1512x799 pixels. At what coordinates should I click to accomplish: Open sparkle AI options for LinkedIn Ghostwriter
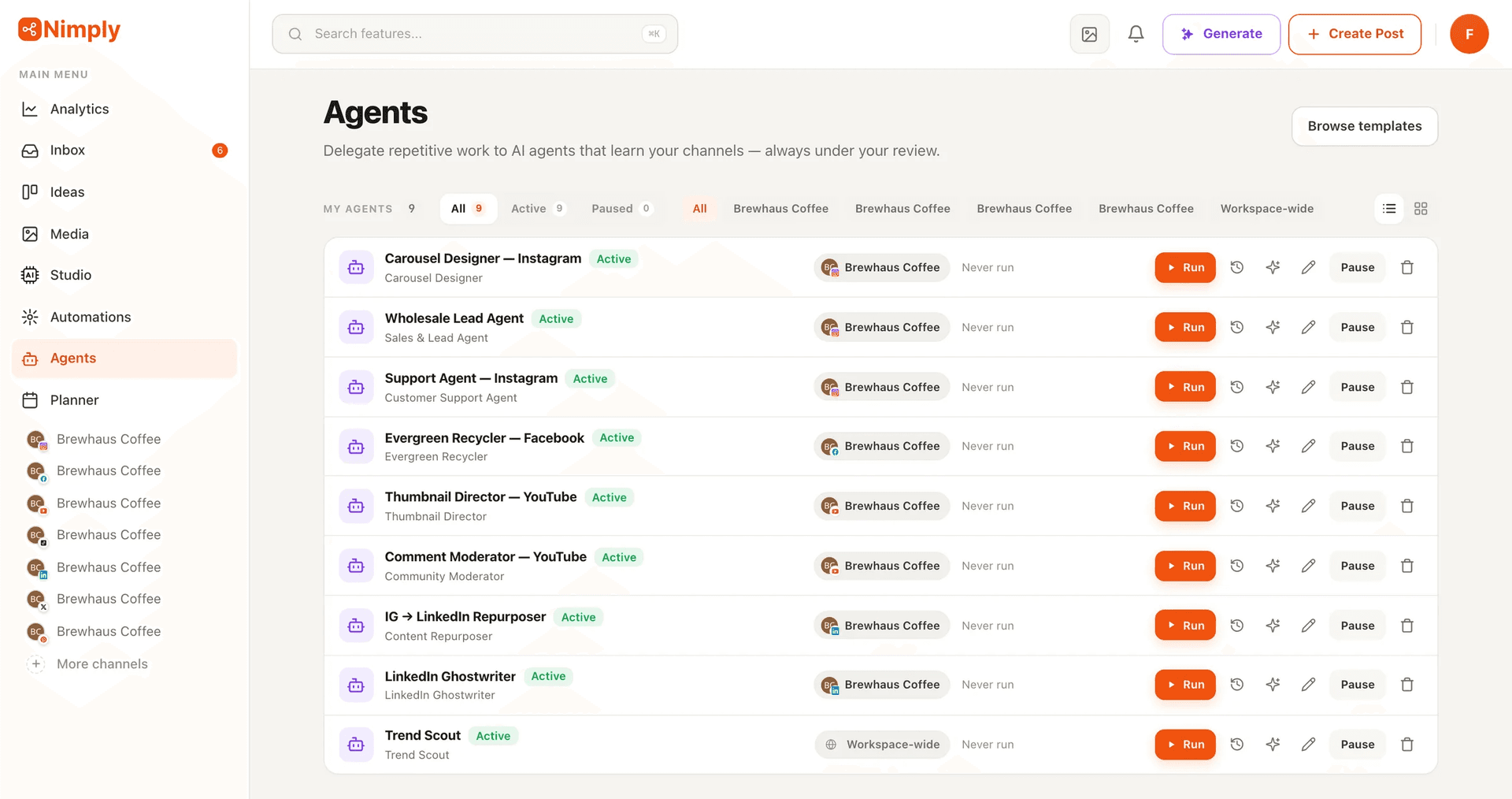coord(1273,685)
